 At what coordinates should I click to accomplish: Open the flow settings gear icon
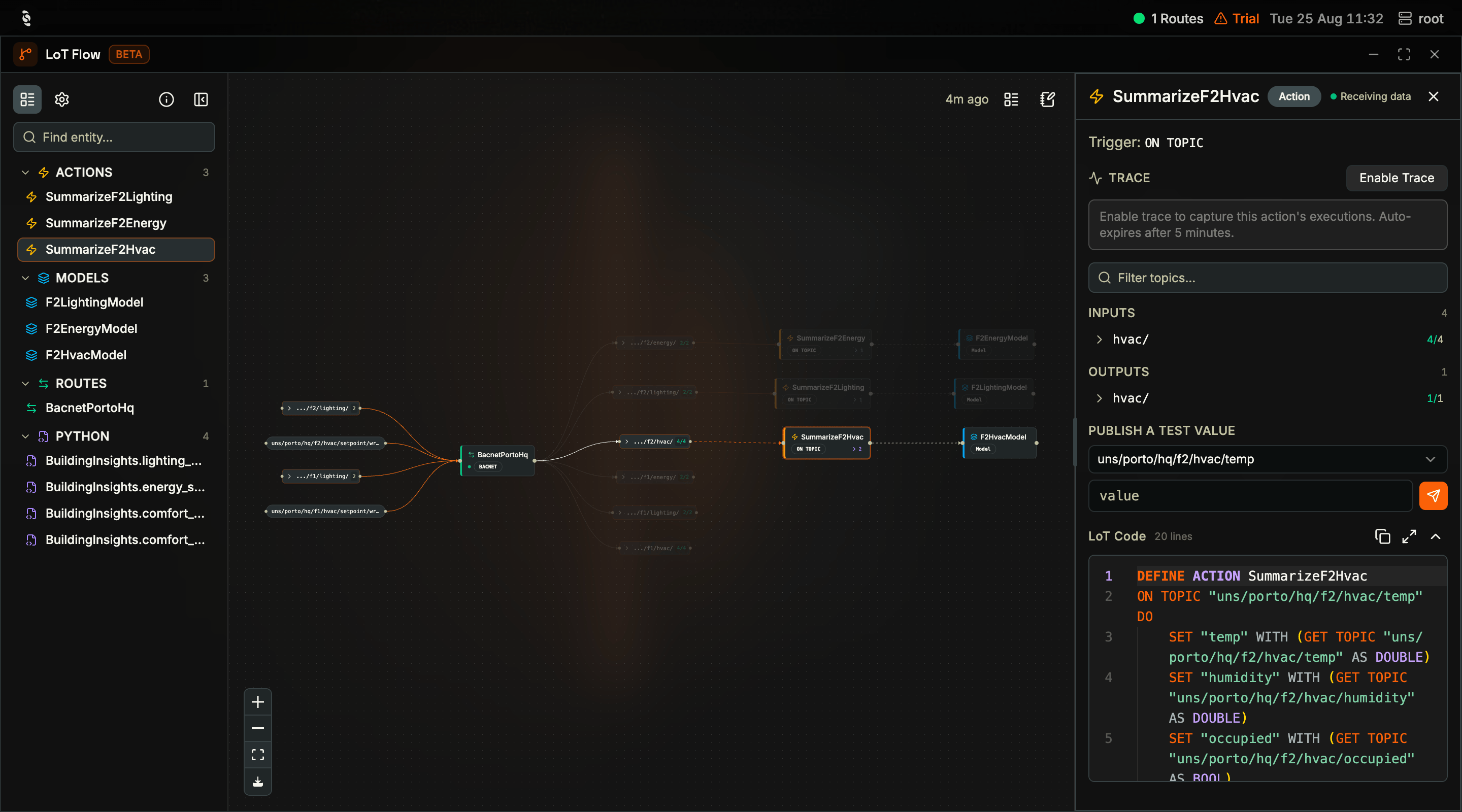[x=62, y=99]
